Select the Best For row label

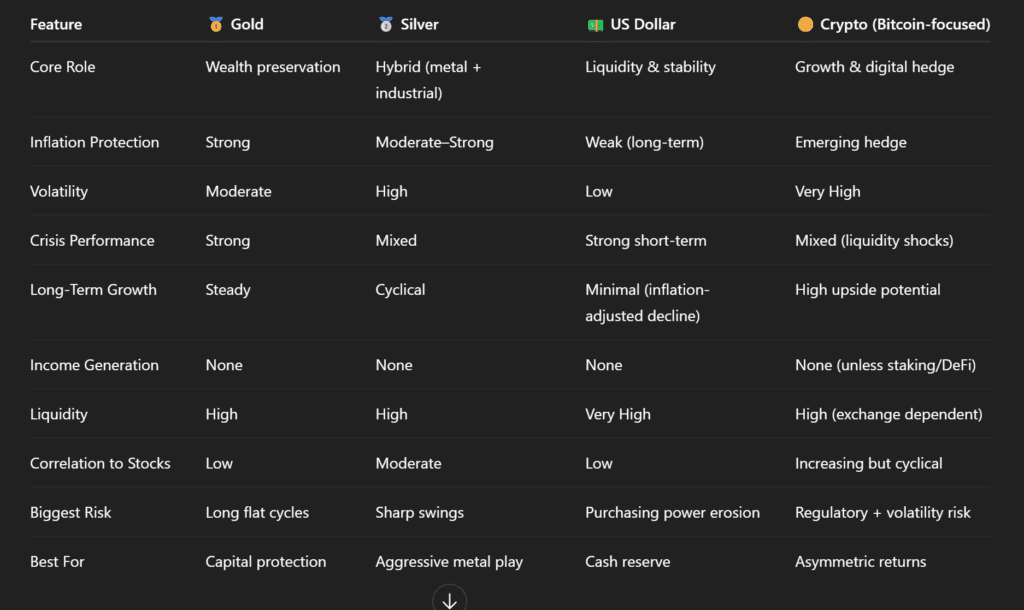[x=57, y=561]
